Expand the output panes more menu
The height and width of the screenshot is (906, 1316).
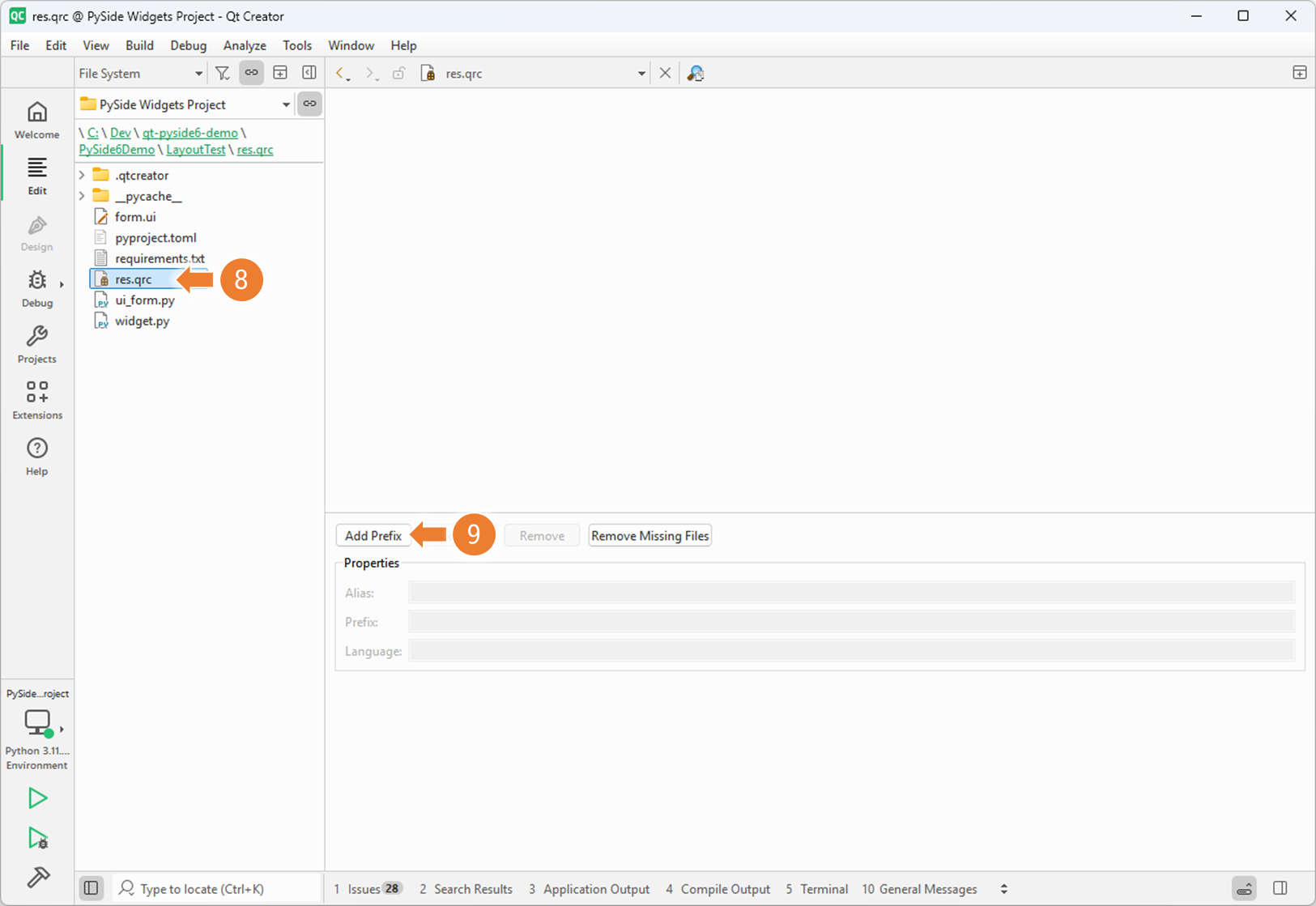click(x=1003, y=888)
